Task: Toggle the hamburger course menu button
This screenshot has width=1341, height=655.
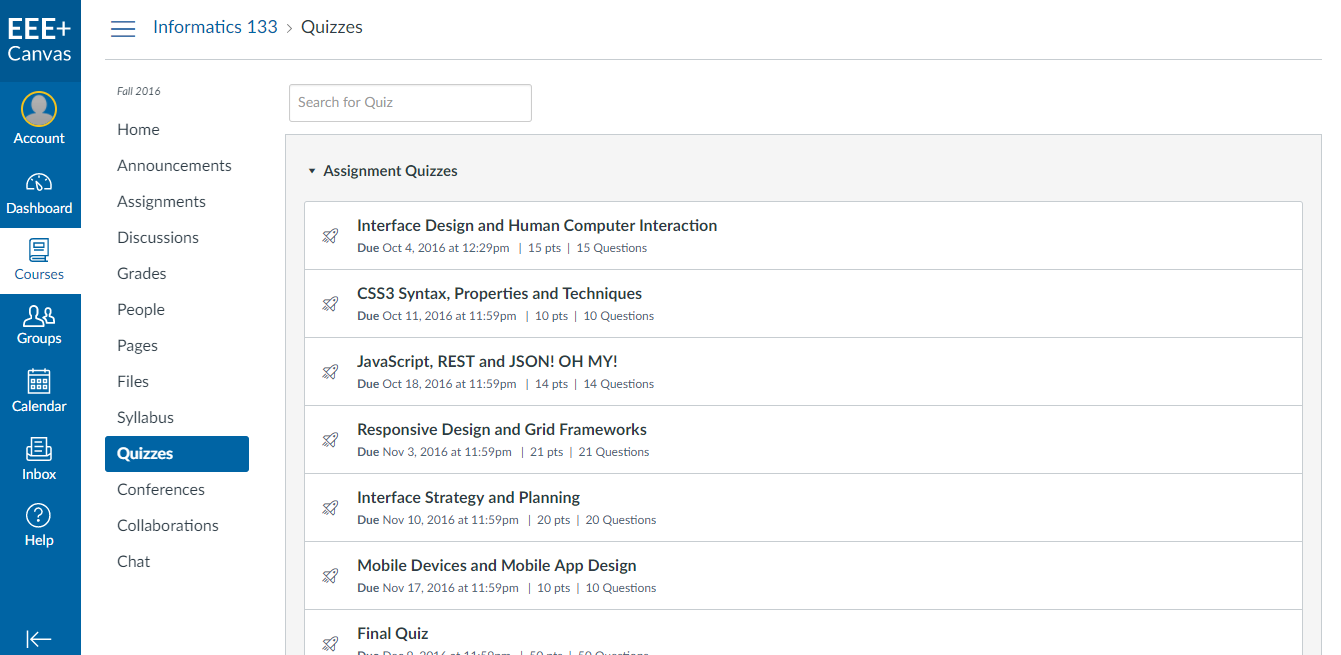Action: pyautogui.click(x=123, y=28)
